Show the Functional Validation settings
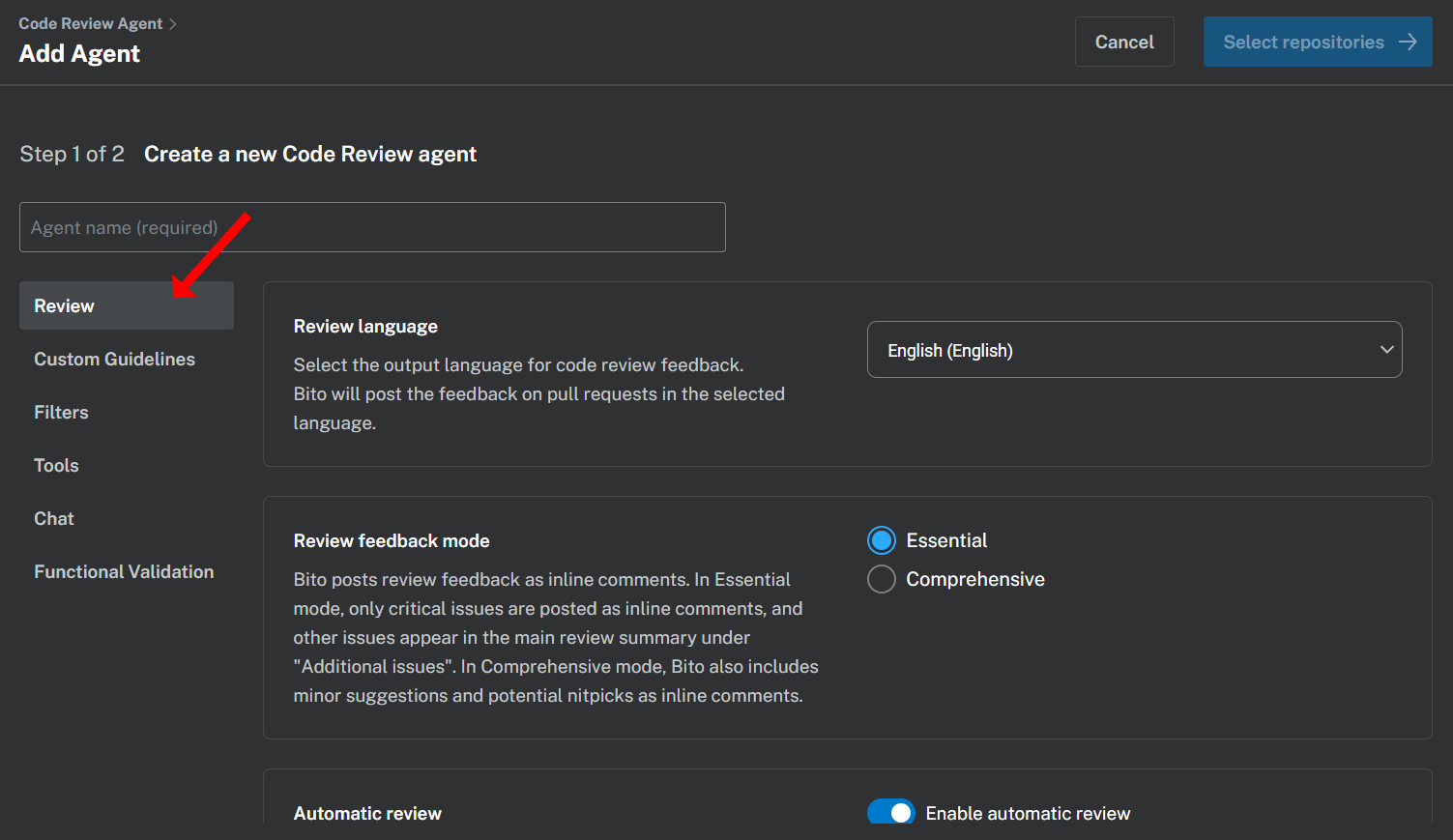Image resolution: width=1453 pixels, height=840 pixels. pos(124,571)
